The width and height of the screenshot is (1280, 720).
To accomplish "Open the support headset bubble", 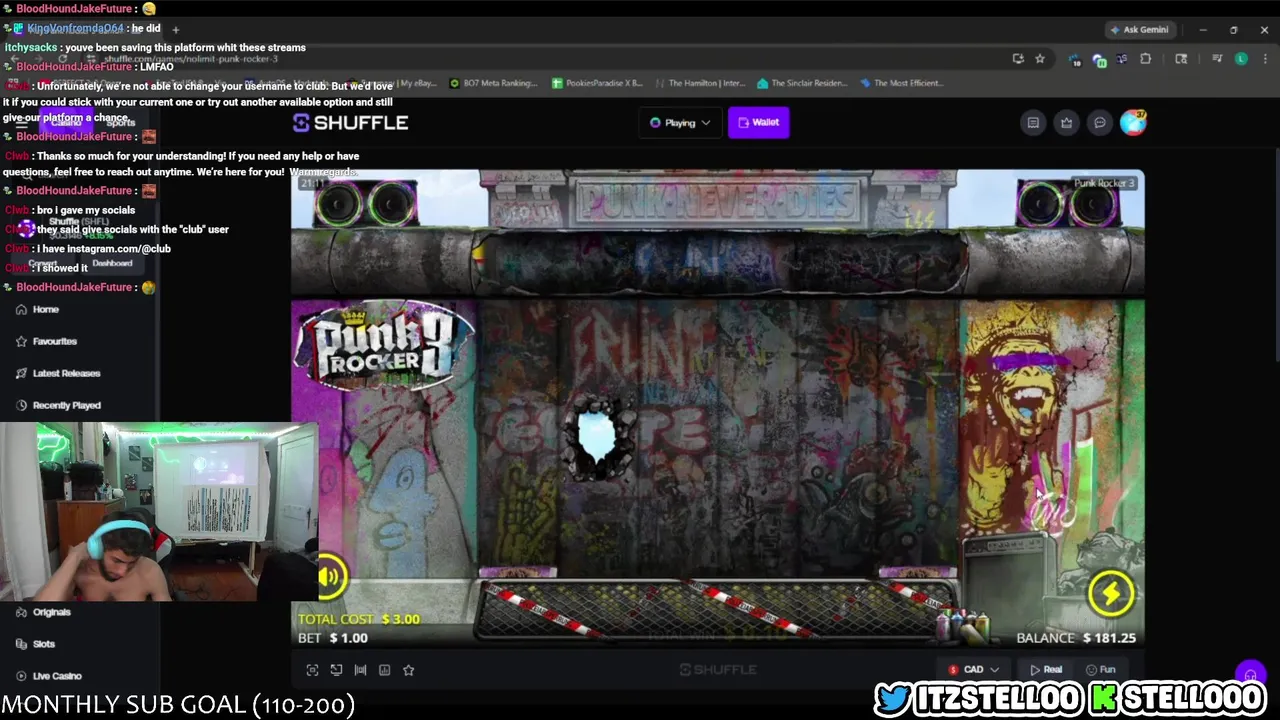I will tap(1249, 674).
